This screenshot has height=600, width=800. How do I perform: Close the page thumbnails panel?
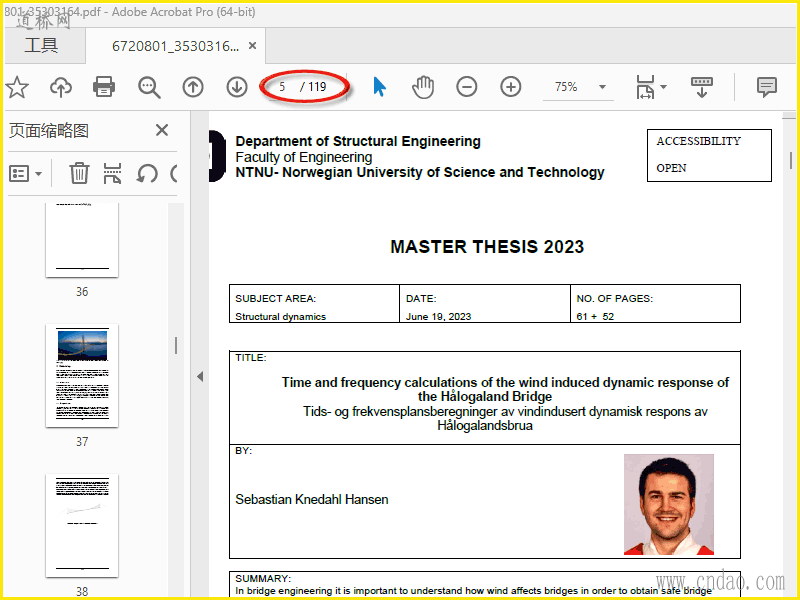coord(162,130)
